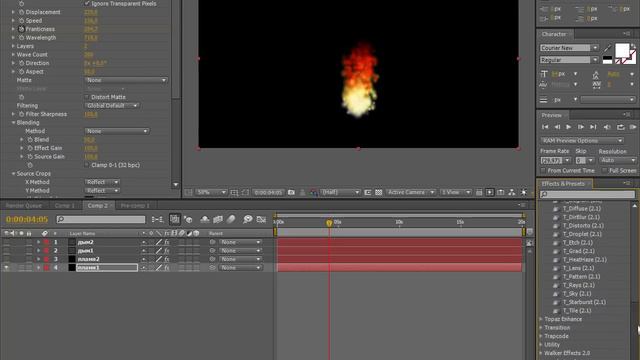Check Full Screen in Preview panel
Screen dimensions: 640x360
(x=604, y=171)
